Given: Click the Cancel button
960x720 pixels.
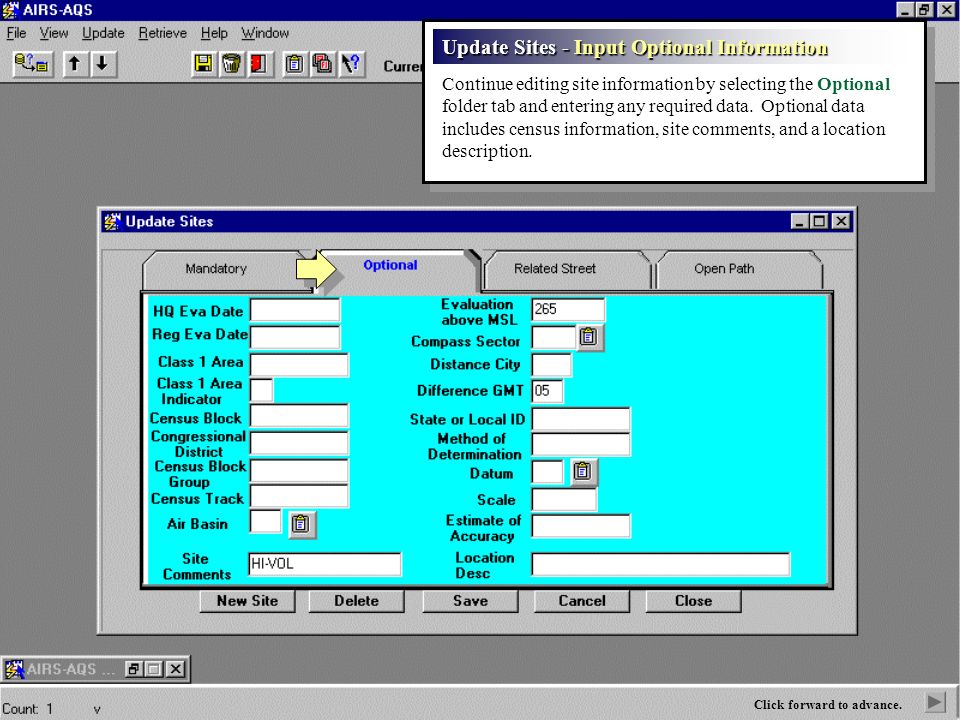Looking at the screenshot, I should (x=582, y=601).
